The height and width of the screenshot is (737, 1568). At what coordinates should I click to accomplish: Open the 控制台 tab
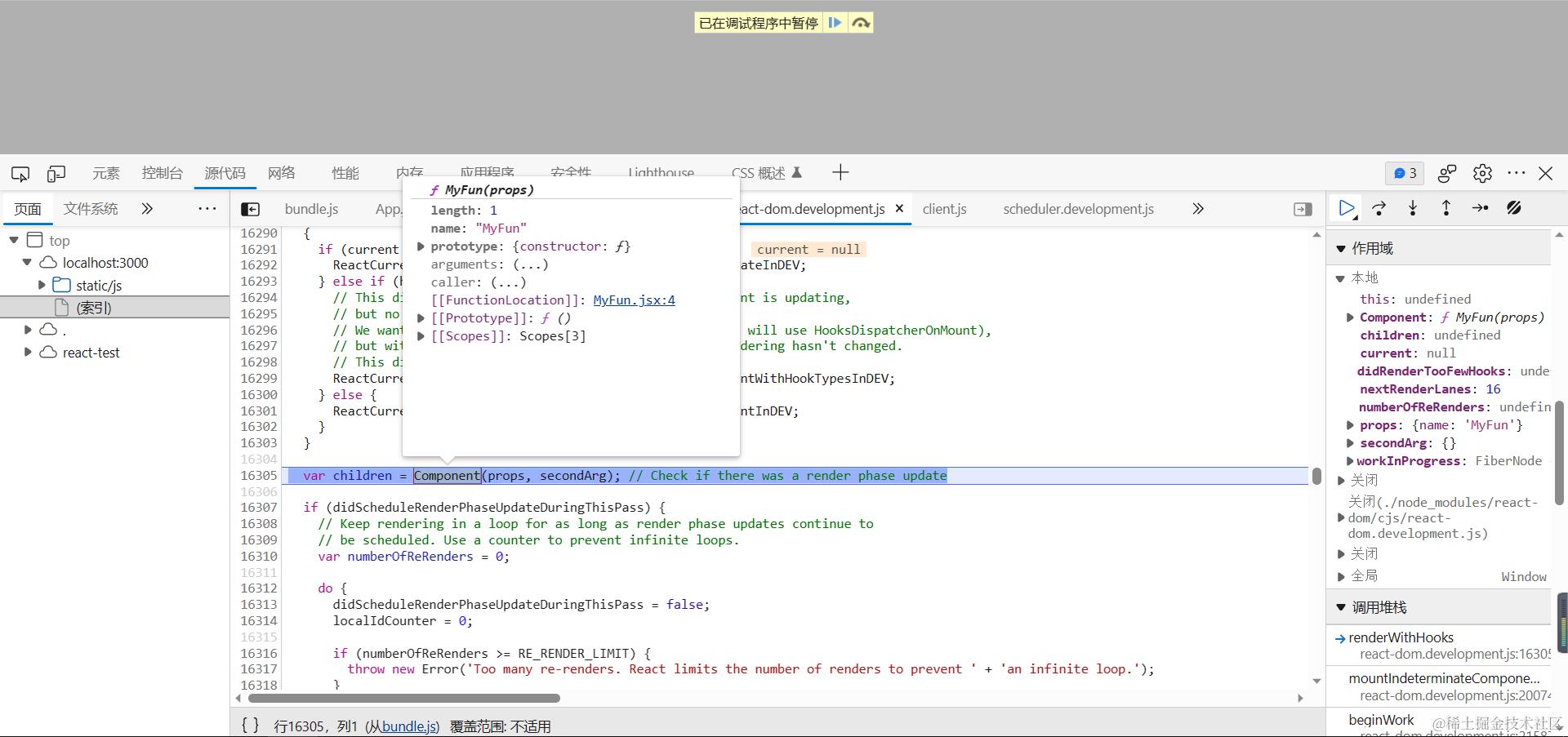point(163,173)
